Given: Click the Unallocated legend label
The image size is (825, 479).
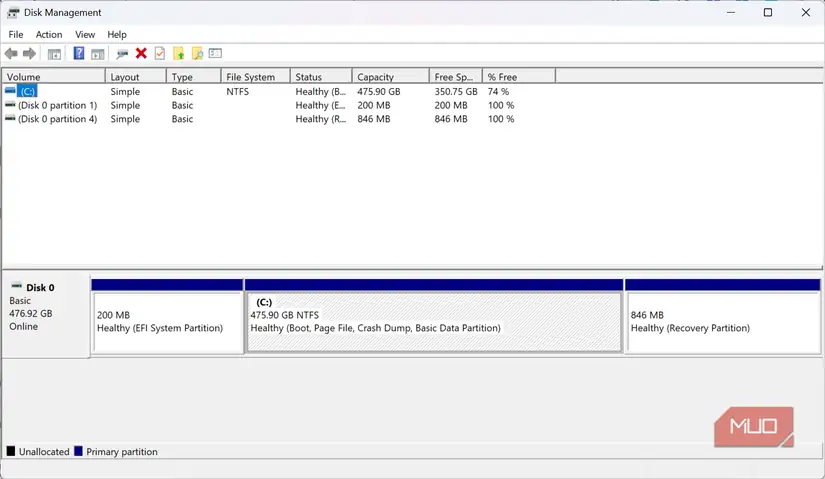Looking at the screenshot, I should pyautogui.click(x=44, y=452).
